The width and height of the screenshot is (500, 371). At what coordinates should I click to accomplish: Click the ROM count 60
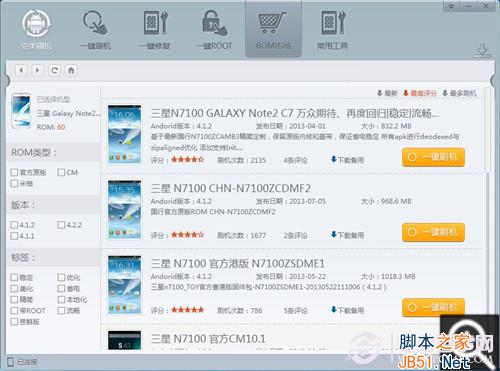pos(61,127)
